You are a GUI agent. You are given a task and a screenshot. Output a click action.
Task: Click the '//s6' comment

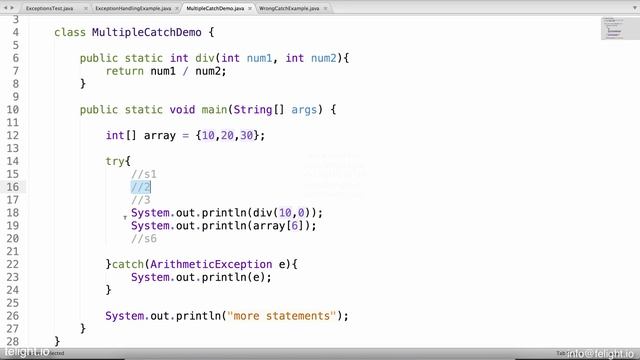coord(144,238)
